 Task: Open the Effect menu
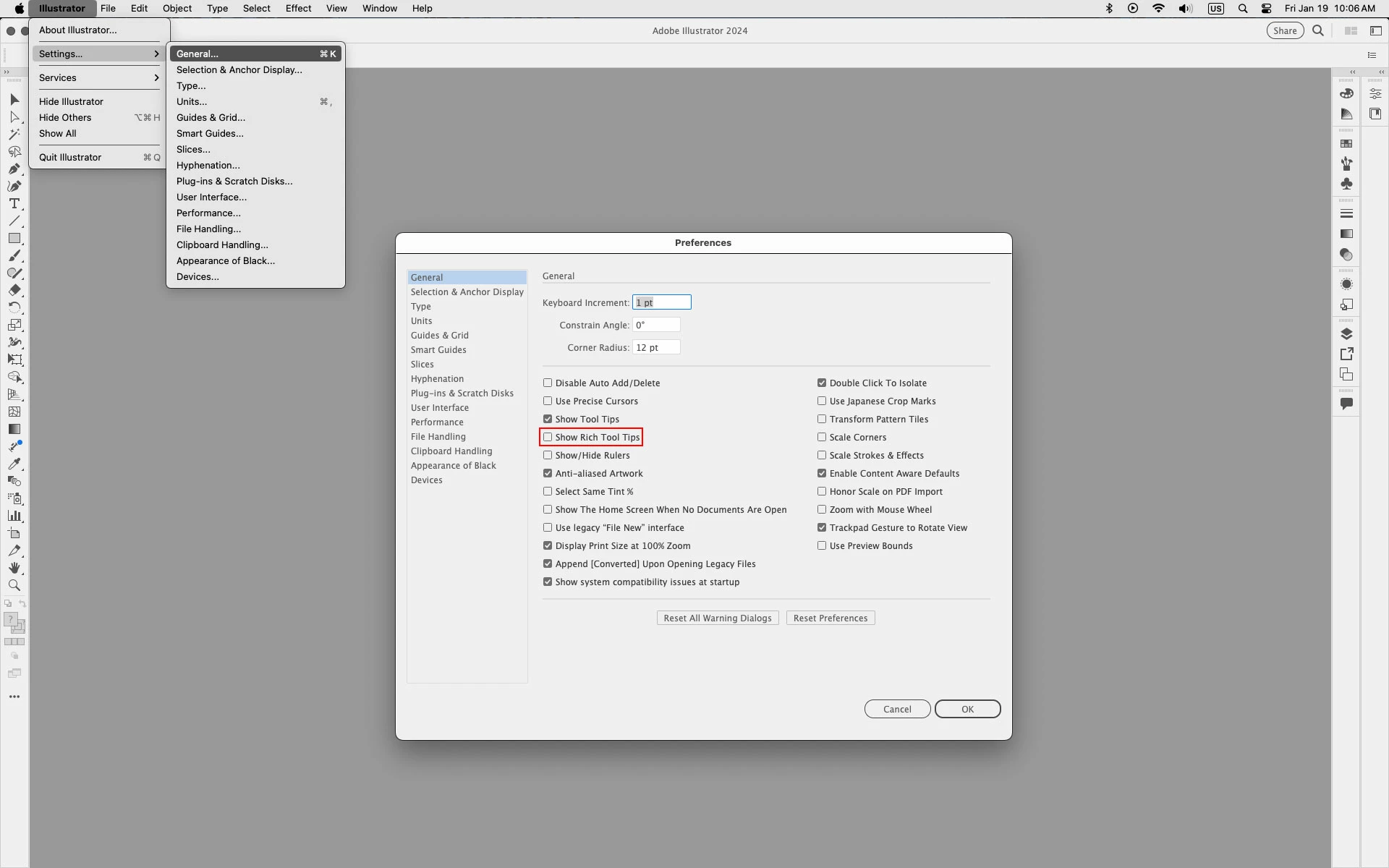click(x=298, y=9)
